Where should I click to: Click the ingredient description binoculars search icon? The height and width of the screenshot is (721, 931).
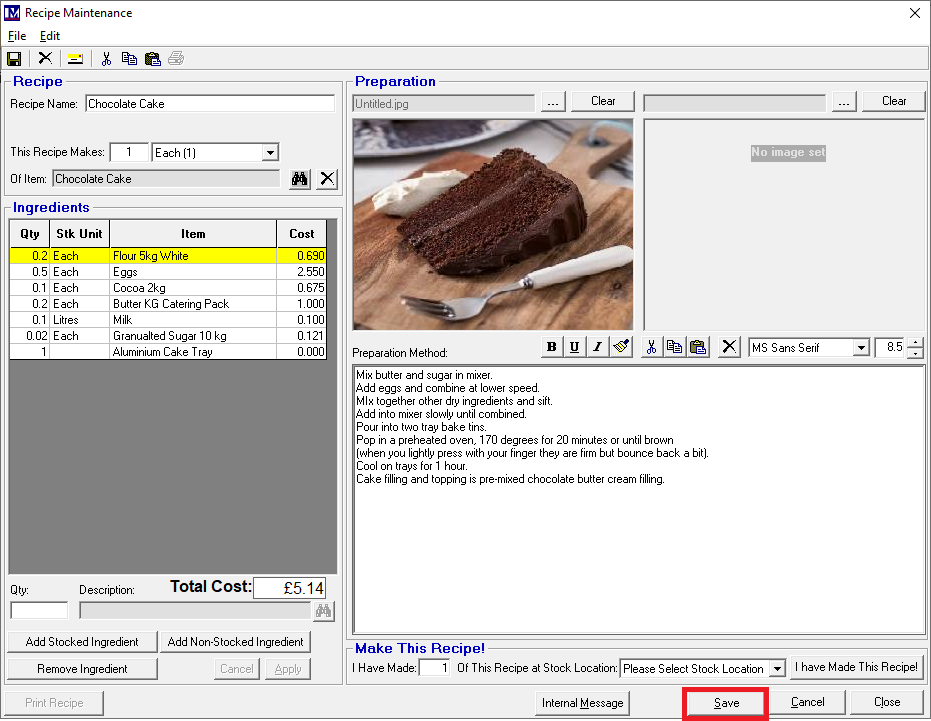point(323,611)
